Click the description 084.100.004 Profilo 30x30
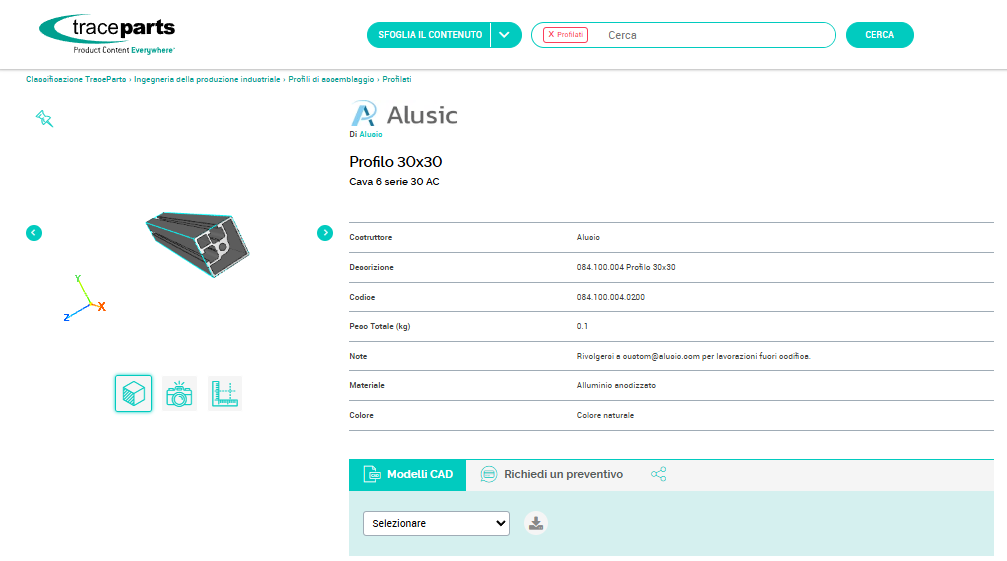The image size is (1007, 561). pos(626,267)
